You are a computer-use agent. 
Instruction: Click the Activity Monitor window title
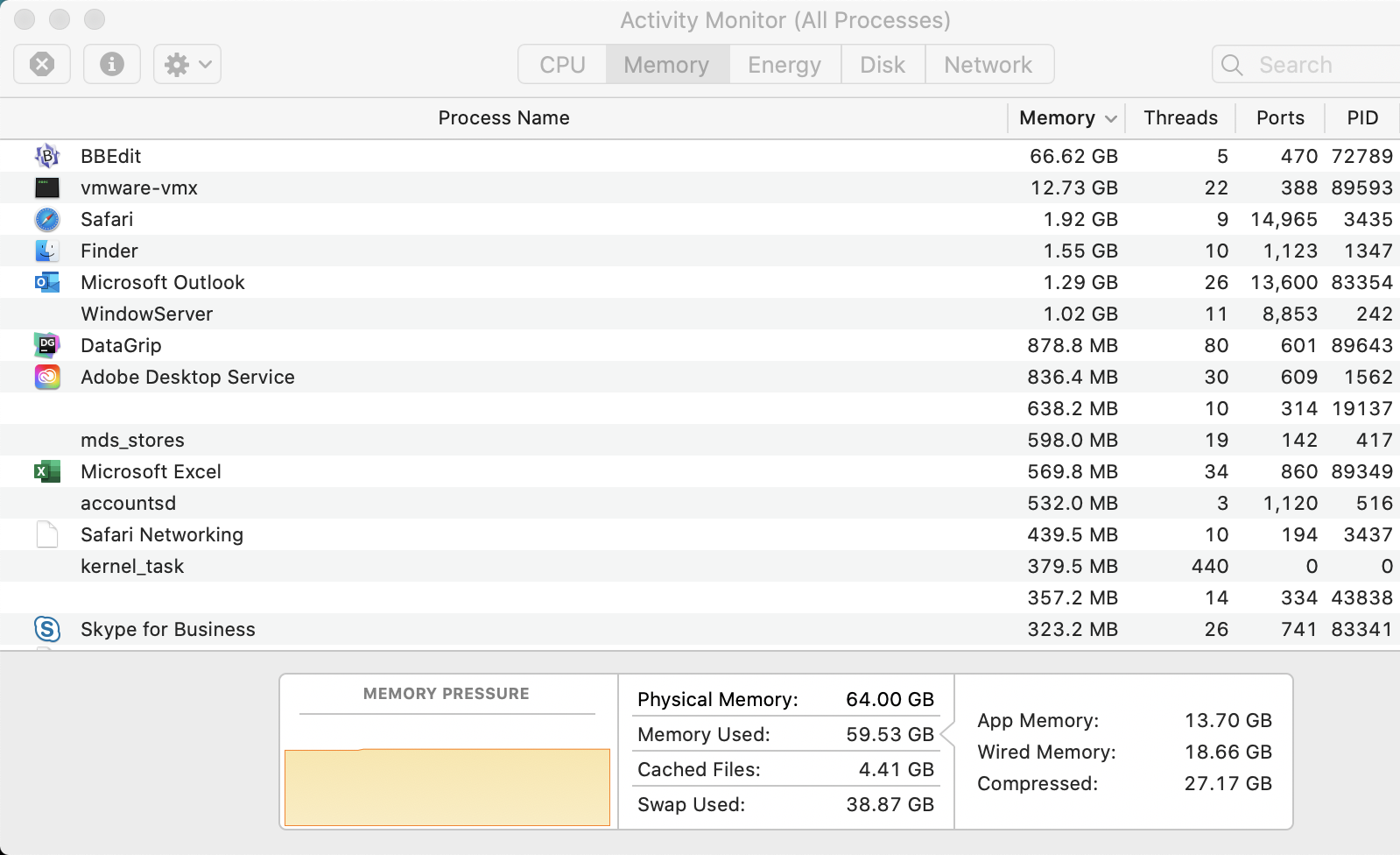785,20
